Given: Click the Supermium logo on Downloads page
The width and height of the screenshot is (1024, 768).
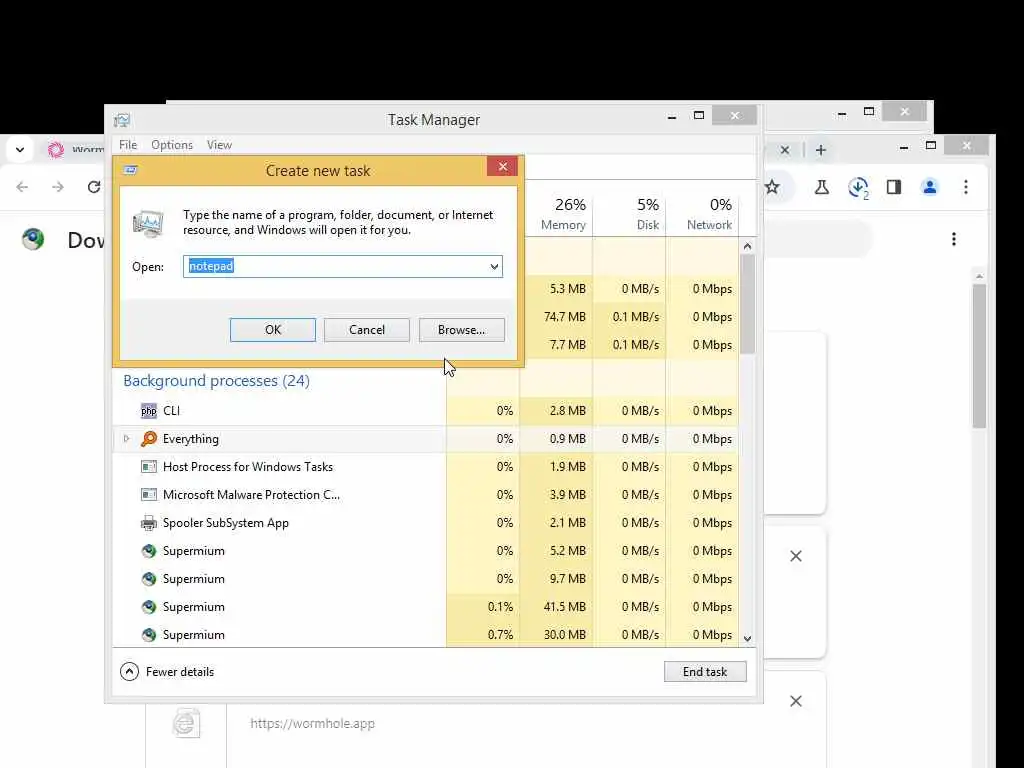Looking at the screenshot, I should pyautogui.click(x=33, y=240).
